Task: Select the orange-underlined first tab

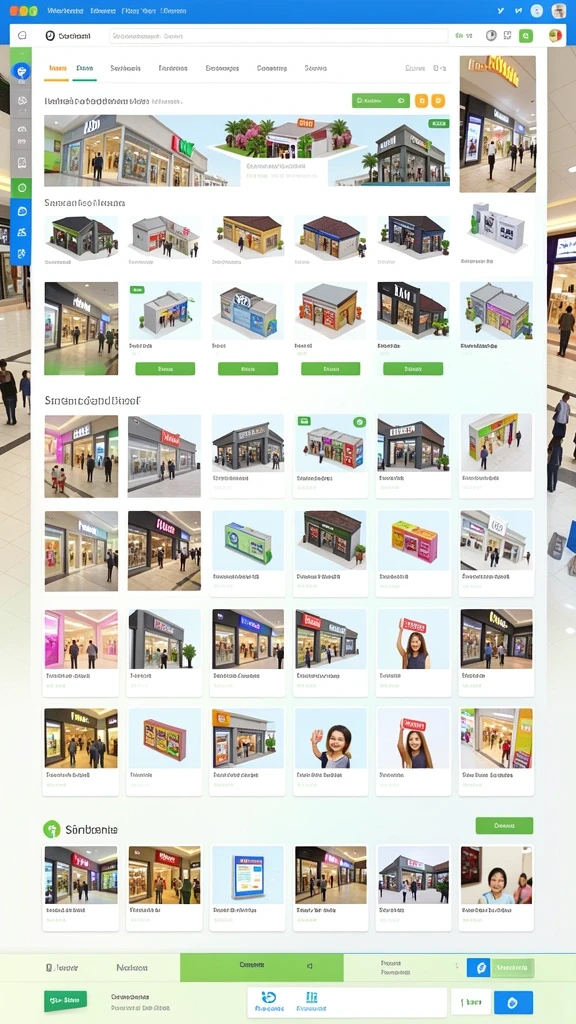Action: pyautogui.click(x=57, y=69)
